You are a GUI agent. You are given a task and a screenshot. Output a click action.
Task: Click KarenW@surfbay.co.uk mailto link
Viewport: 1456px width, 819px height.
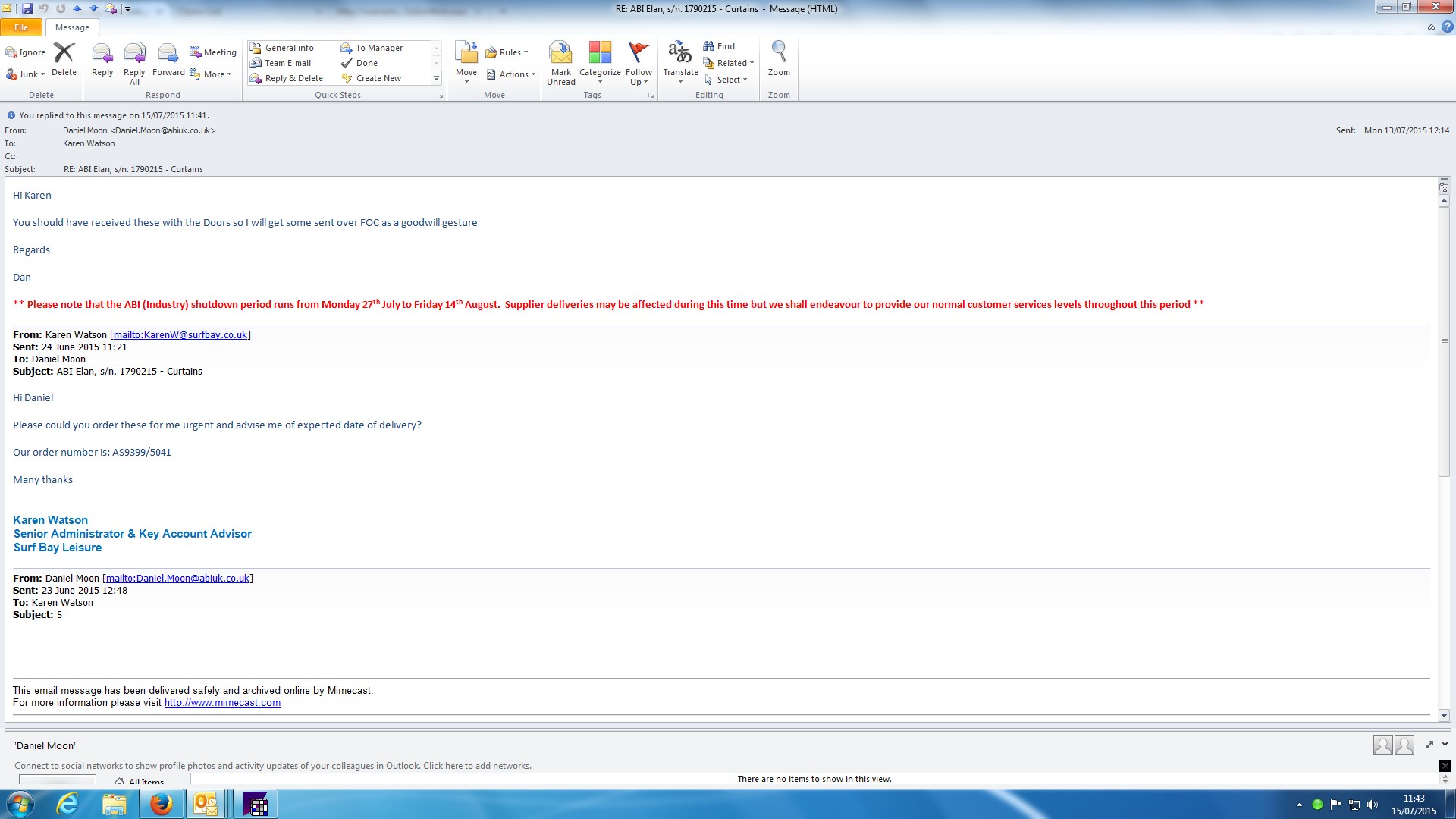[180, 335]
